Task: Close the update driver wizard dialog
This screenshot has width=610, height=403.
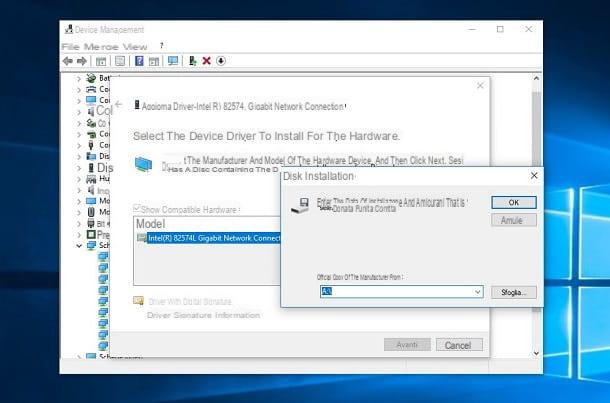Action: [x=480, y=86]
